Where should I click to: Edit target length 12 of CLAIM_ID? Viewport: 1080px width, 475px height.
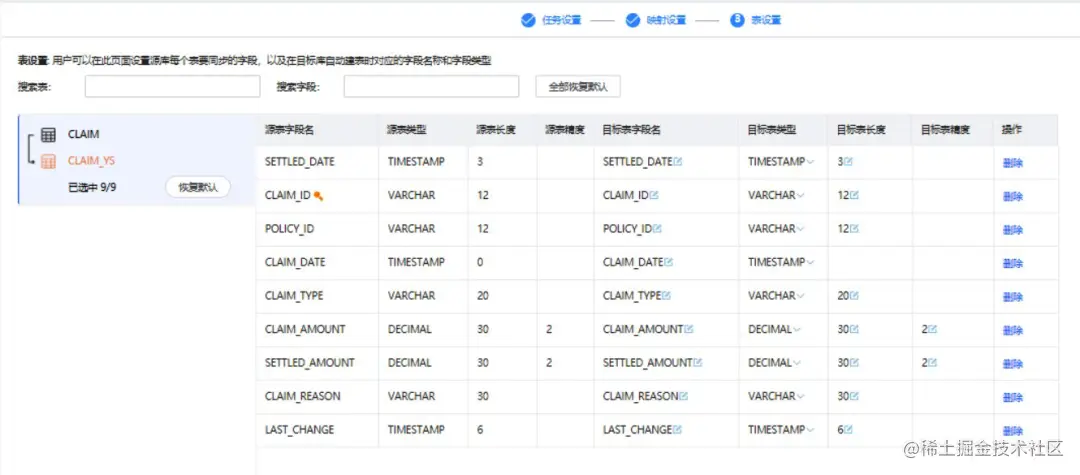point(855,196)
